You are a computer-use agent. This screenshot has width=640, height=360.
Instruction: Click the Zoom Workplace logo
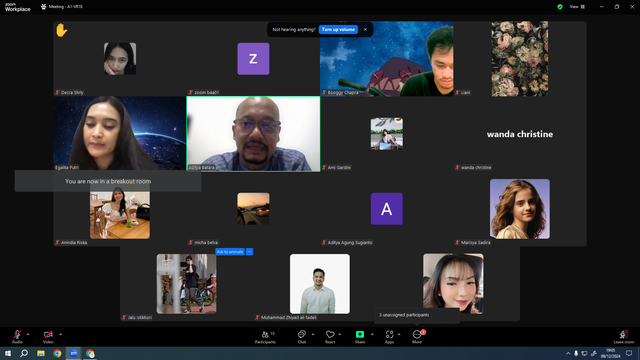coord(18,7)
